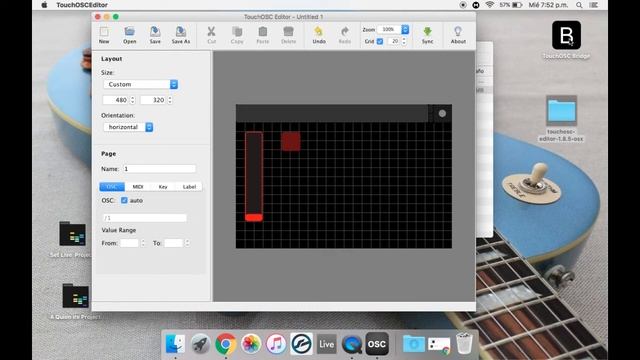The image size is (640, 360).
Task: Click the grid size value field
Action: click(x=394, y=41)
